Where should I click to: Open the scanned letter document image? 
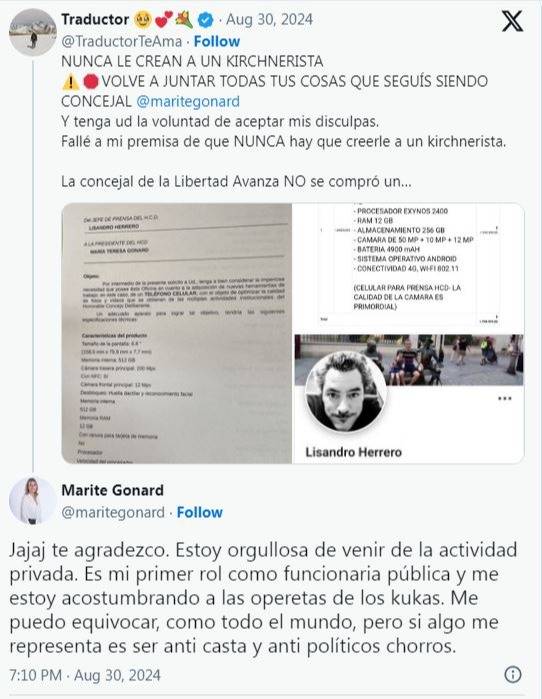tap(177, 333)
